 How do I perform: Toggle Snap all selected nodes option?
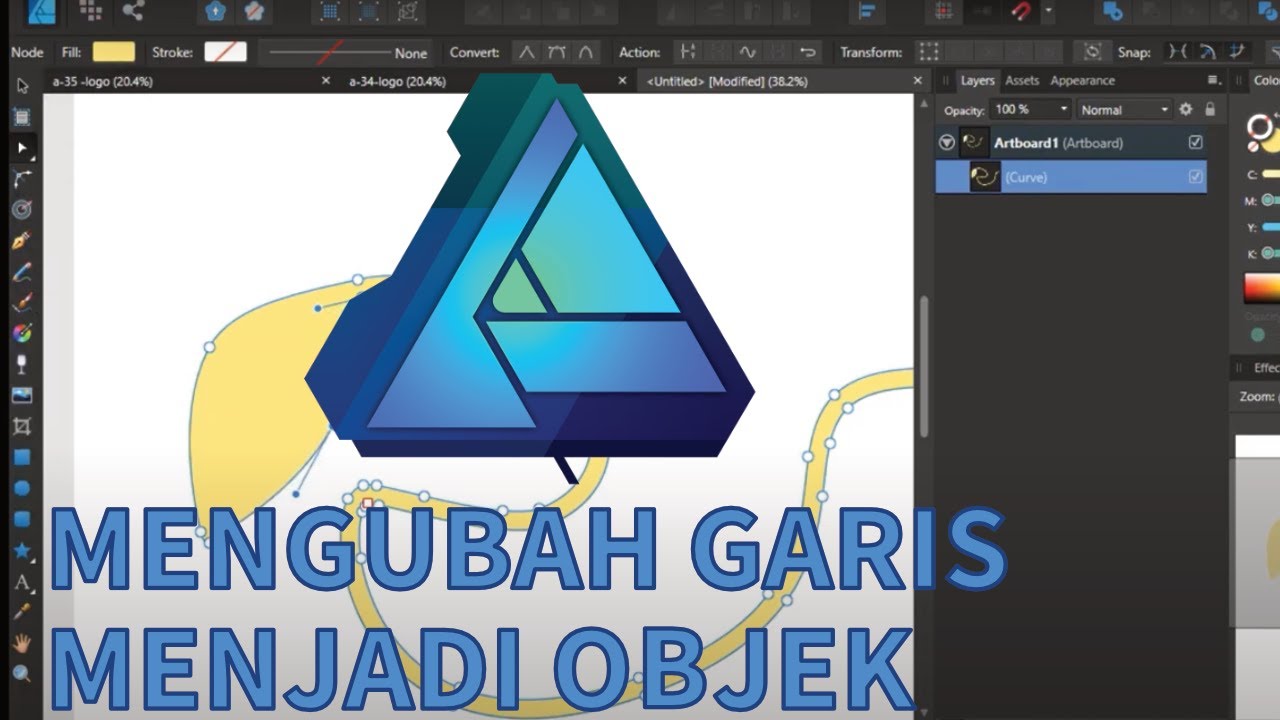click(1239, 52)
